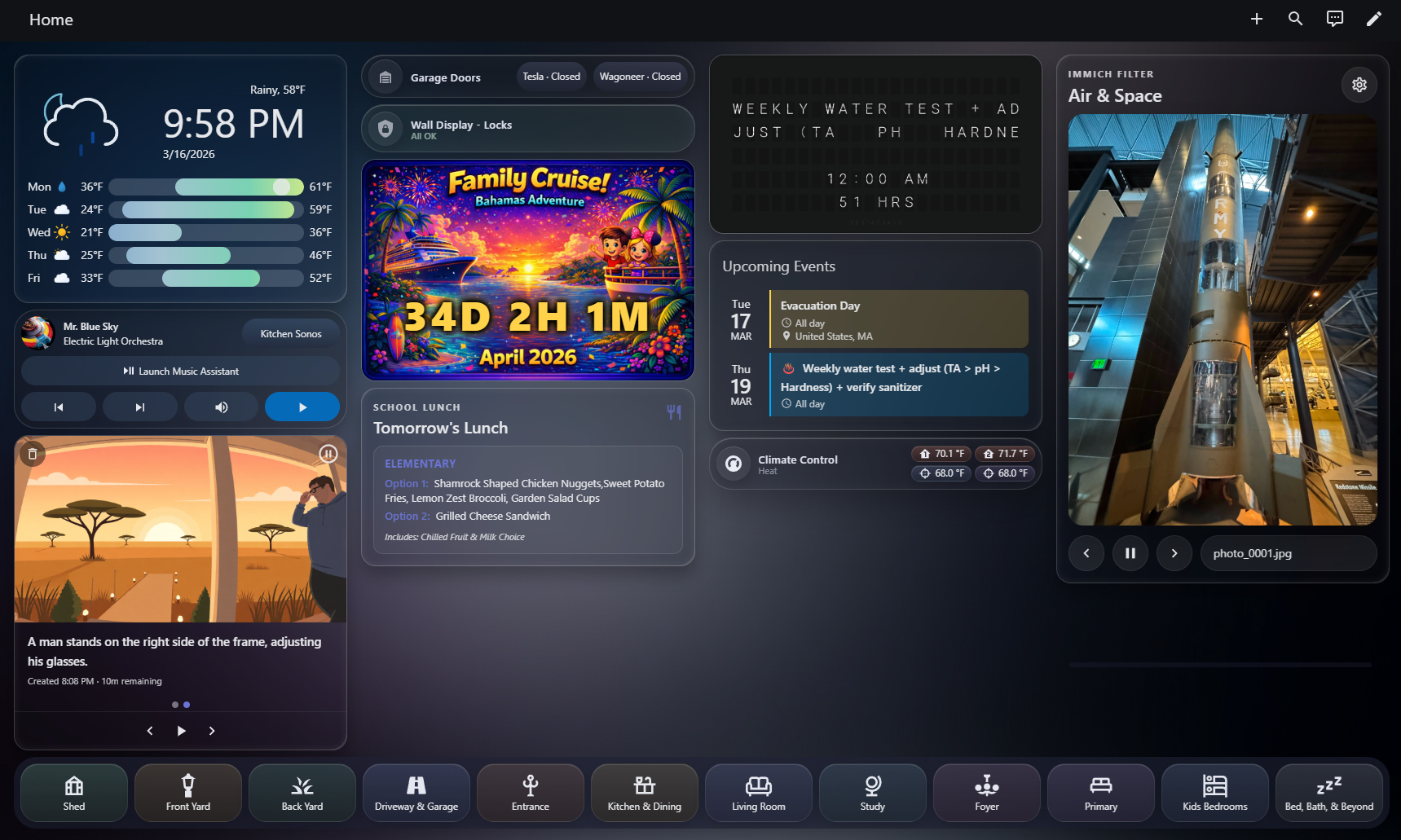The height and width of the screenshot is (840, 1401).
Task: Open the school lunch utensils icon
Action: click(x=673, y=412)
